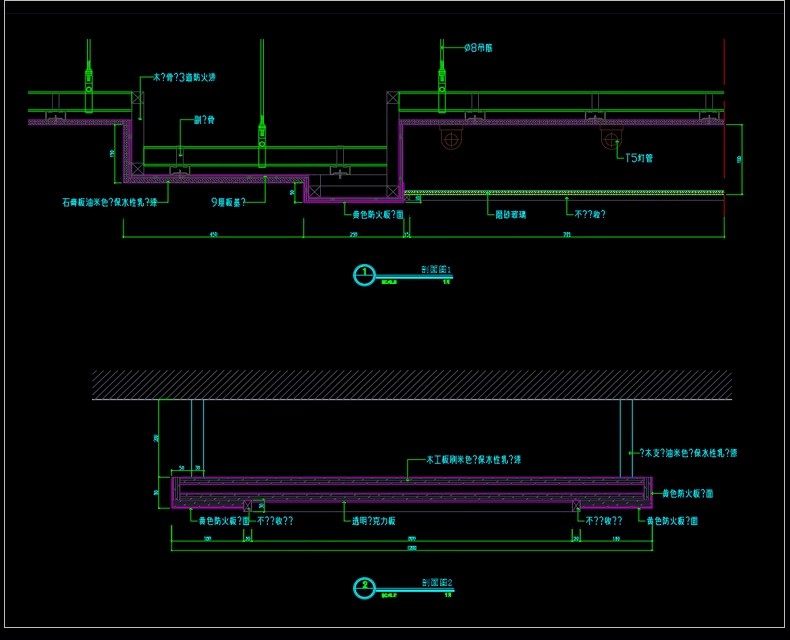
Task: Click the 木工板刷米色 annotation in section 2
Action: [473, 460]
